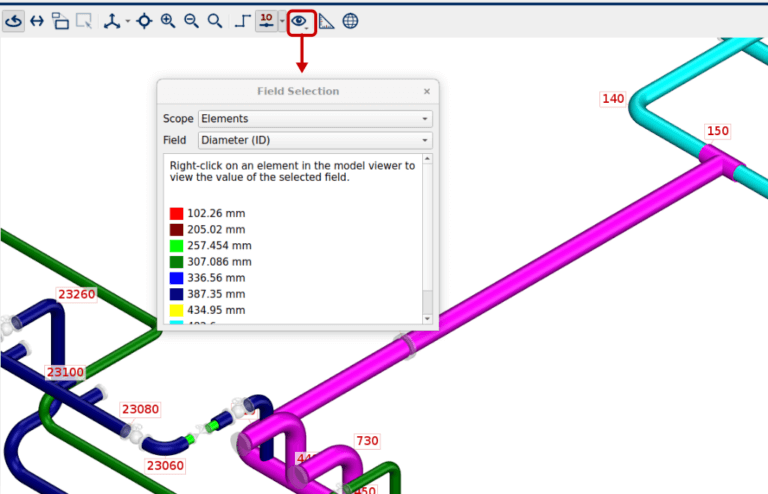This screenshot has height=494, width=768.
Task: Close the Field Selection dialog
Action: click(x=427, y=91)
